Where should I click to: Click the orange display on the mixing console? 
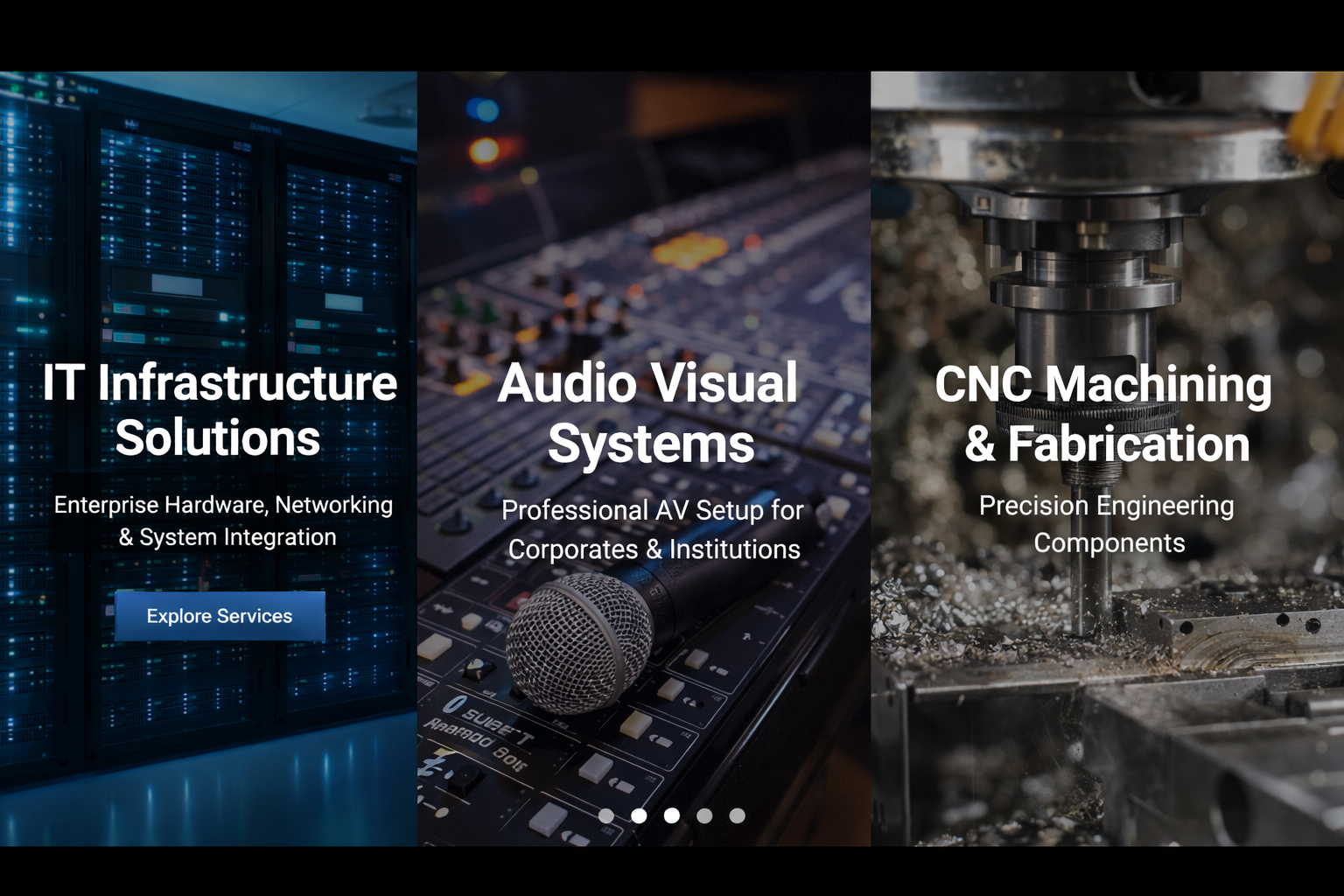click(689, 251)
